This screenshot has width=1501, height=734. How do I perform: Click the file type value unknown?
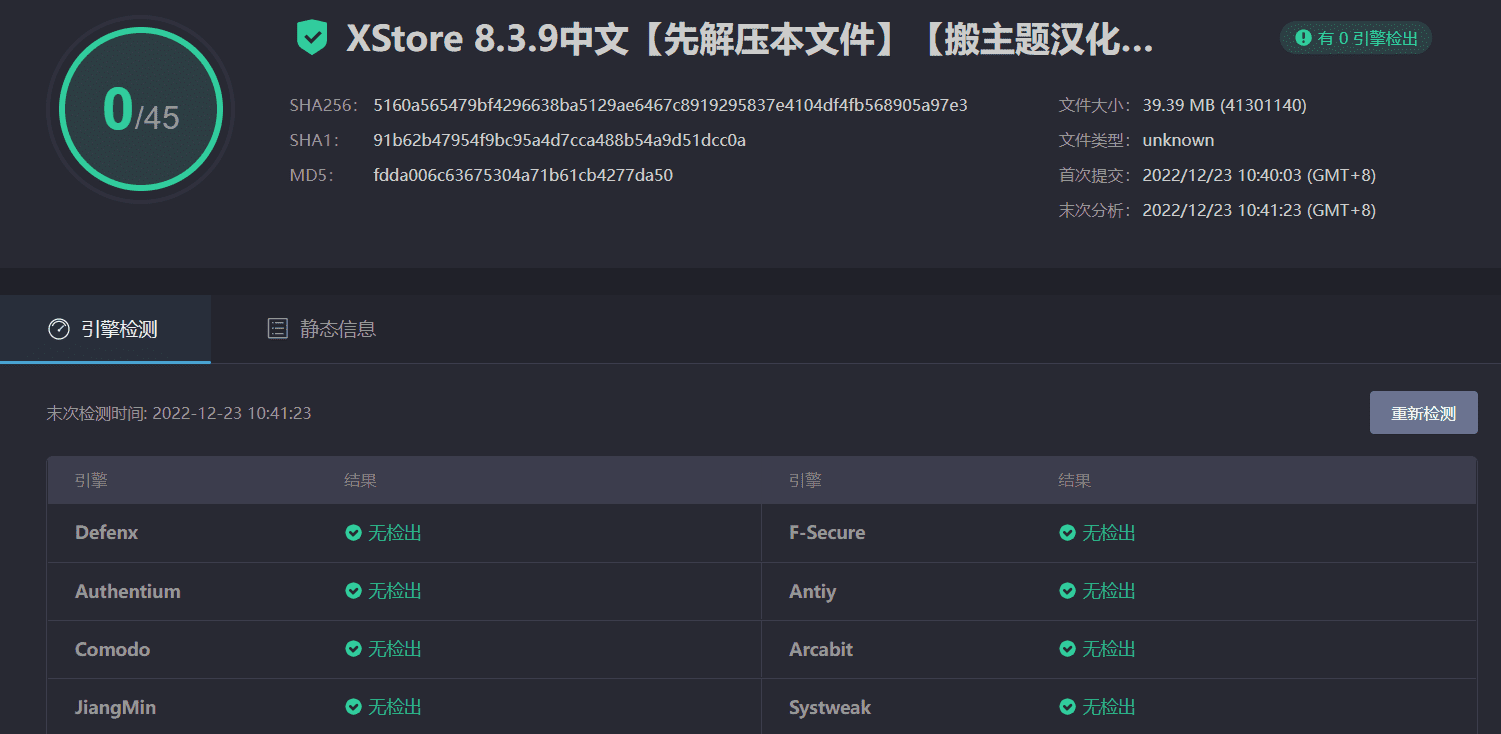pos(1178,140)
